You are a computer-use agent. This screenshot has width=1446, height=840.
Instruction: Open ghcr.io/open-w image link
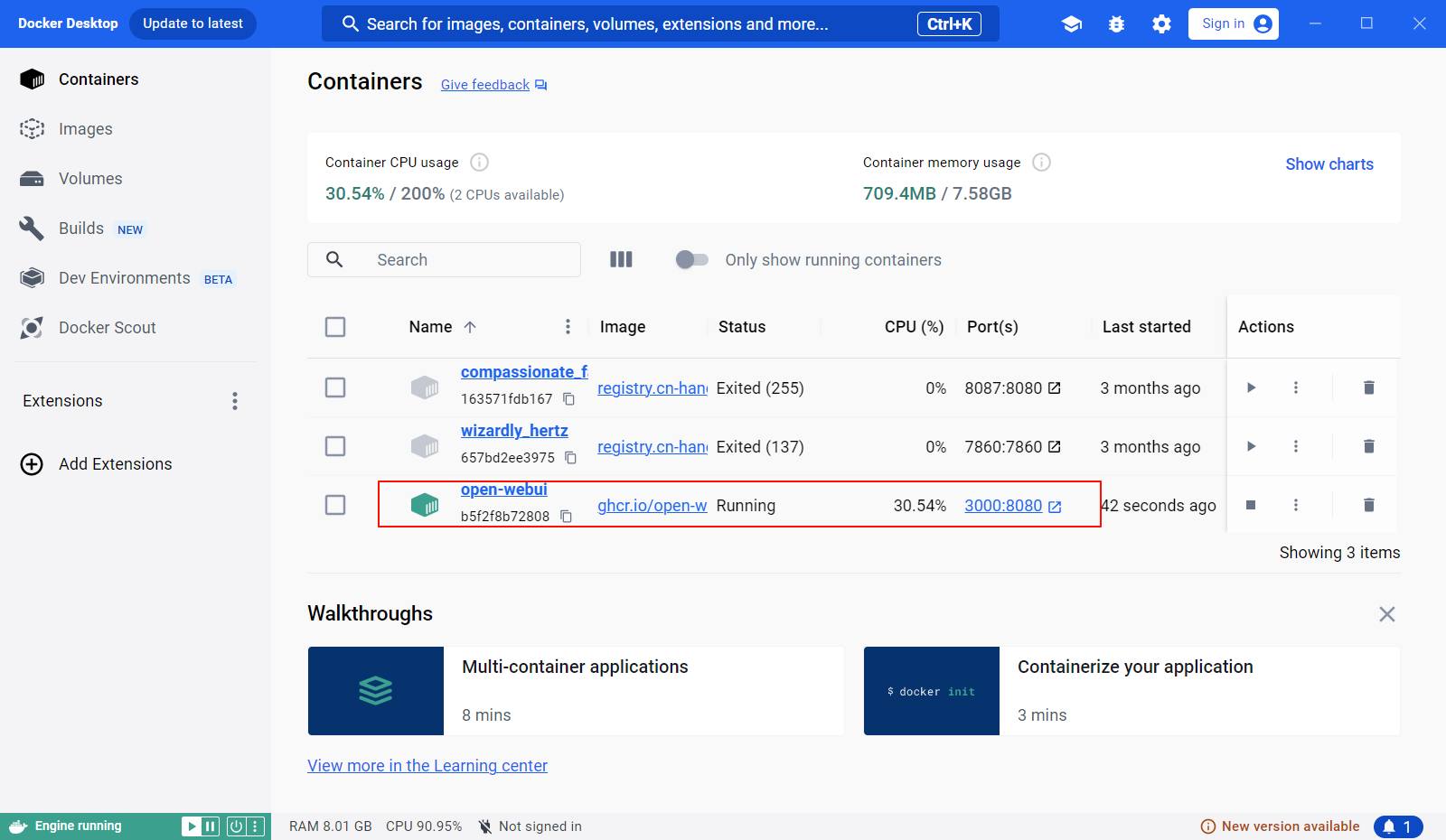(x=653, y=506)
